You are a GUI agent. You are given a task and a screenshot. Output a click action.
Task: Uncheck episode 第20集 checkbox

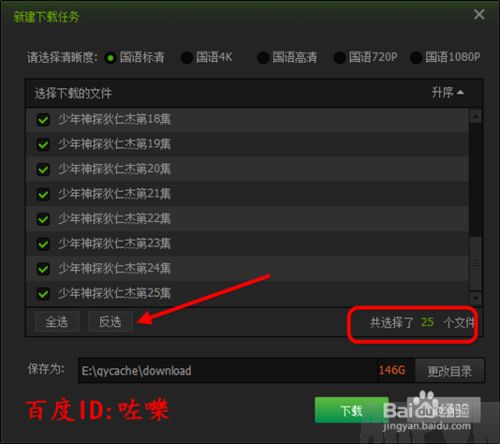pyautogui.click(x=43, y=169)
